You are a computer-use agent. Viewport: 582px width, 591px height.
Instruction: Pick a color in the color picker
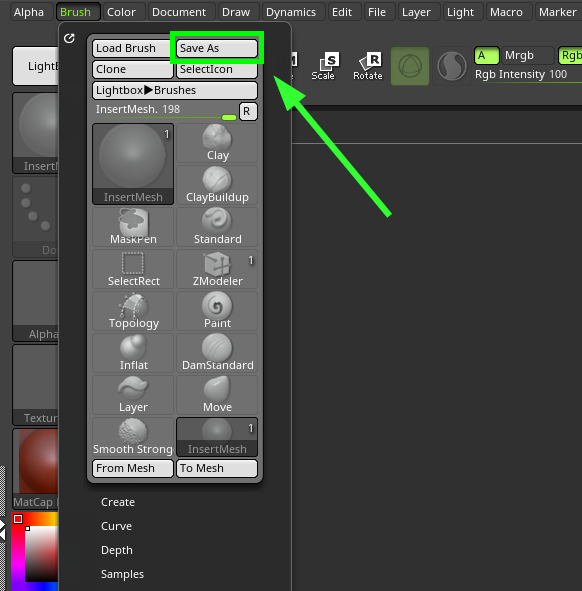point(41,553)
